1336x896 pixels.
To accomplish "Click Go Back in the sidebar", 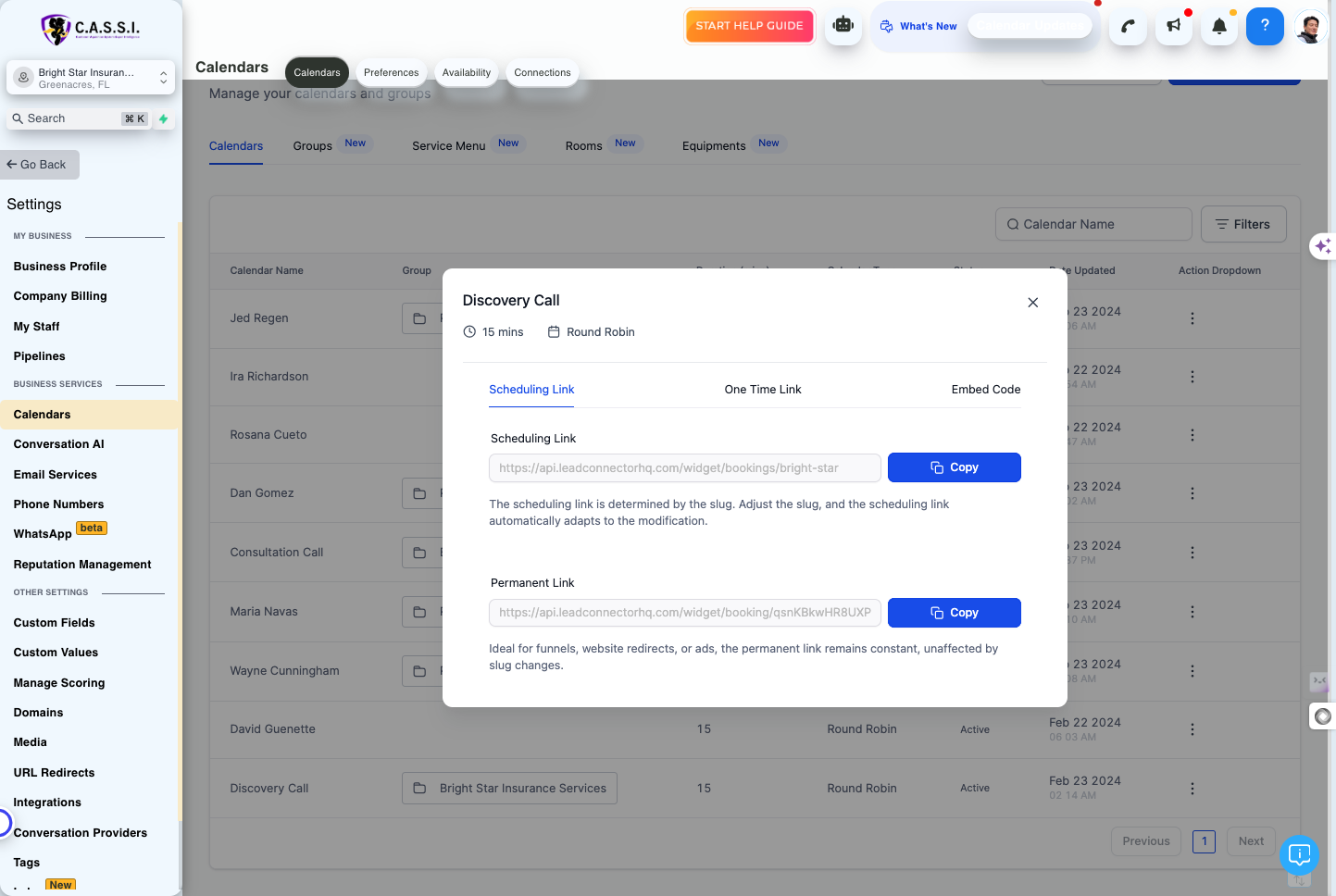I will (x=39, y=165).
